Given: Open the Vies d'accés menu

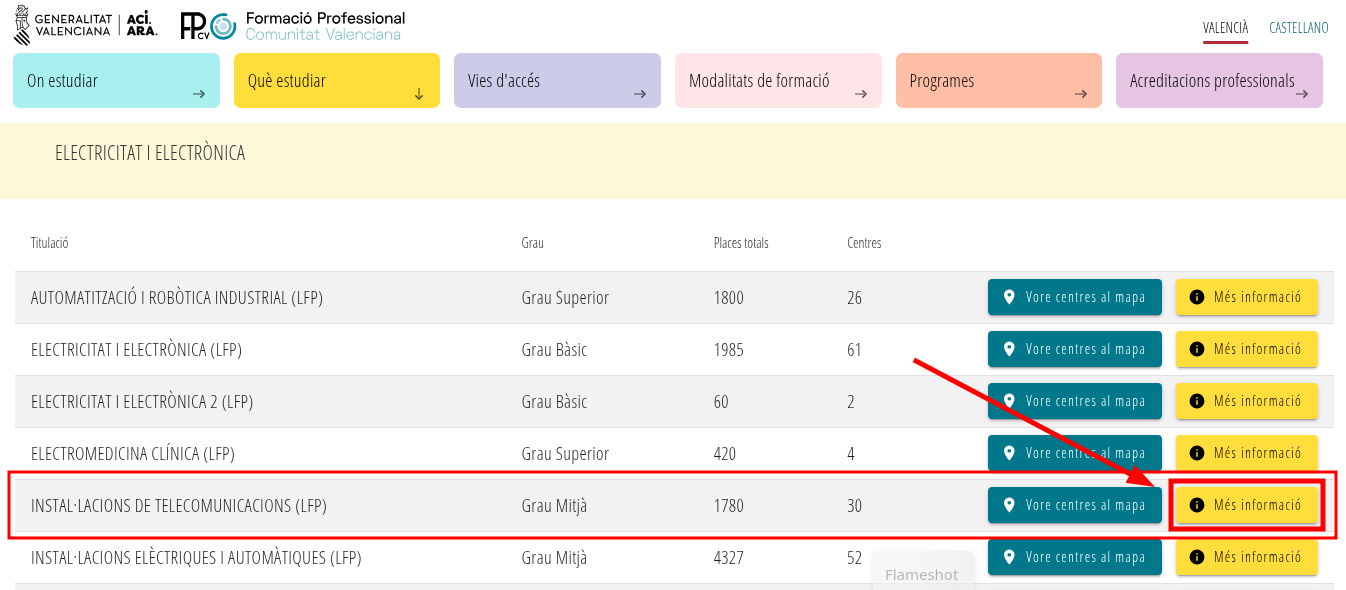Looking at the screenshot, I should click(x=557, y=81).
